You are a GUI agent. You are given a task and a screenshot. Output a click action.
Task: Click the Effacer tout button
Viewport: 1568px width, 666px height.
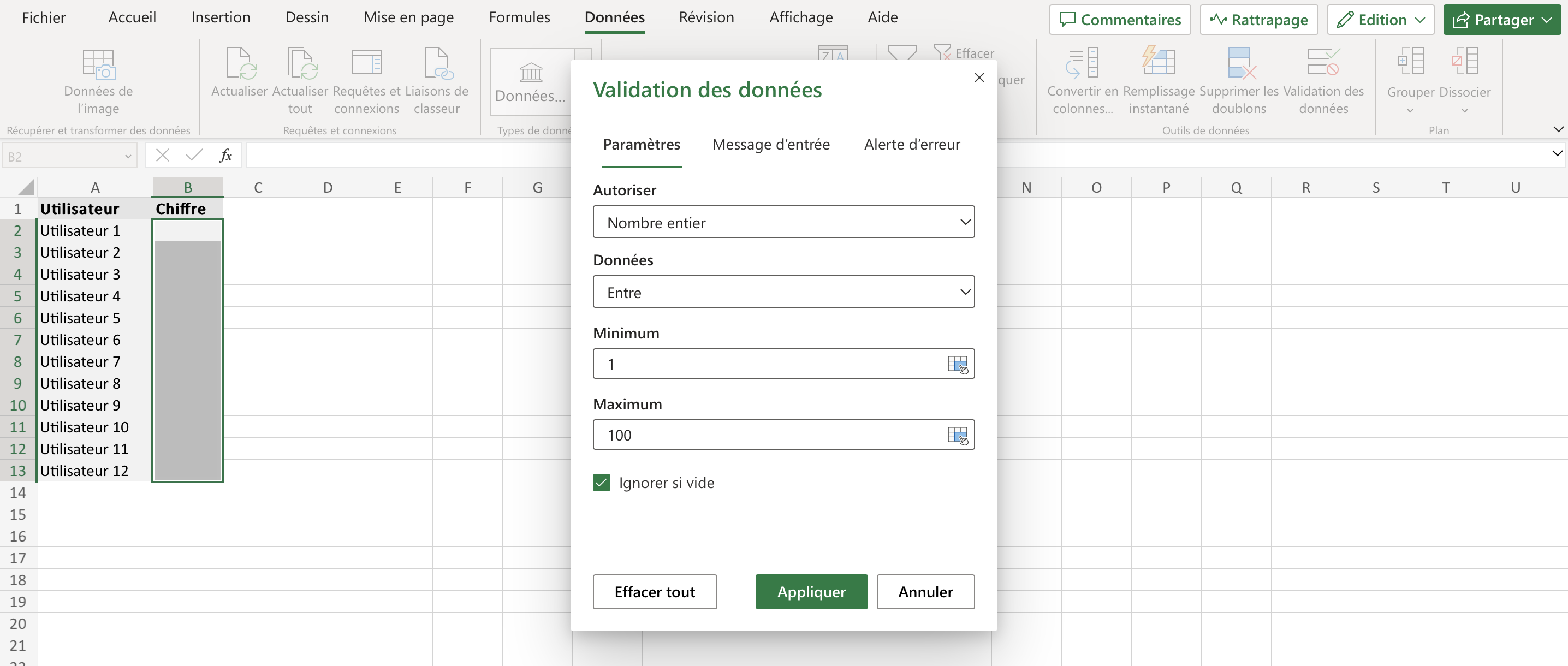coord(655,592)
